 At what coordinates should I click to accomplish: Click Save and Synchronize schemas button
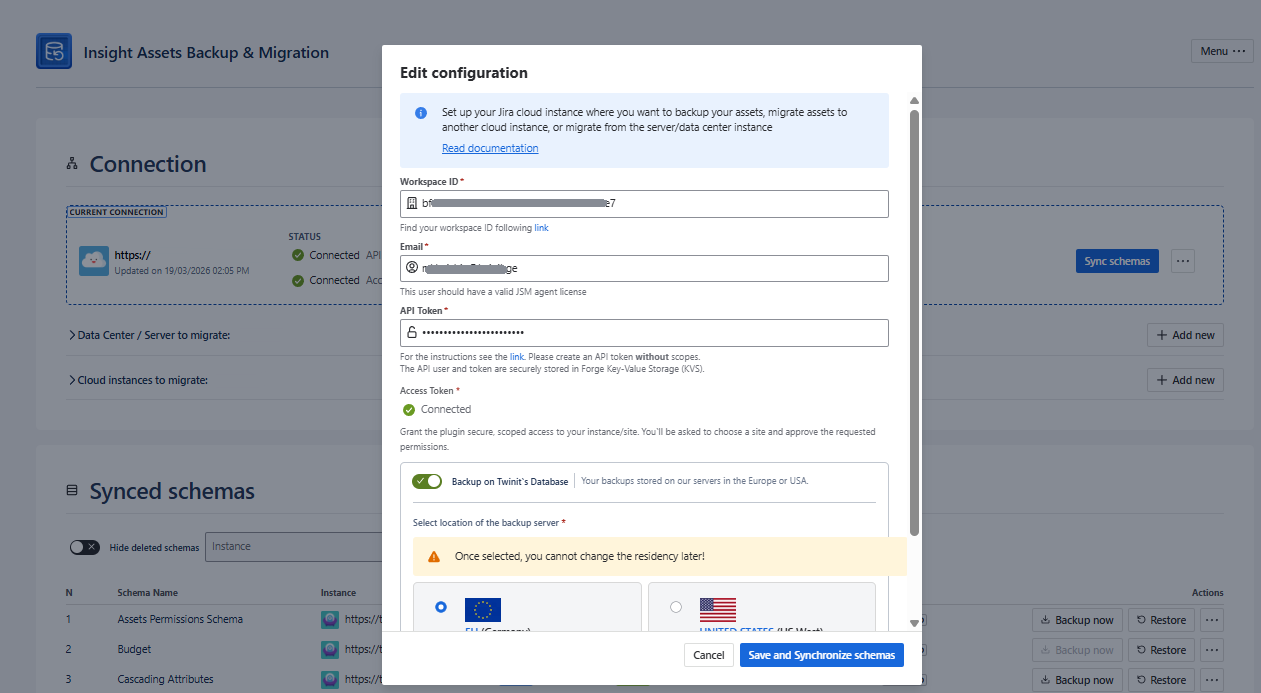(x=822, y=655)
